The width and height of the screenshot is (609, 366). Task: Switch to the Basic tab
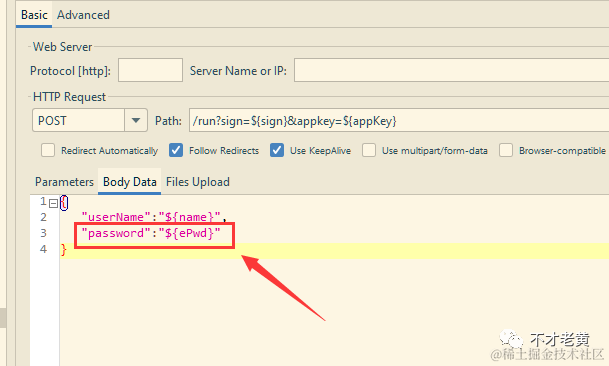[34, 15]
